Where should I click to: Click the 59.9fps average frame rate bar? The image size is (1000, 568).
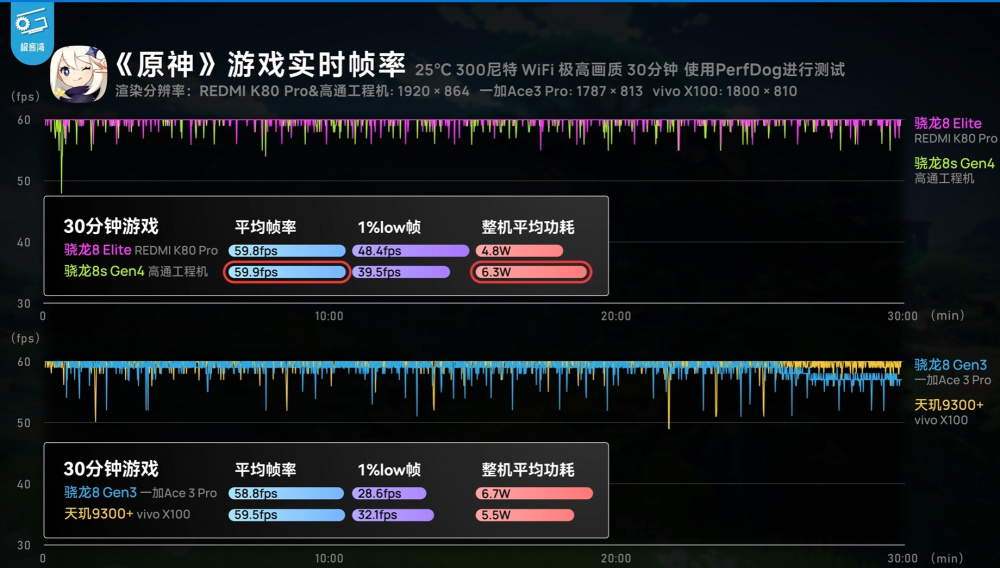coord(287,272)
